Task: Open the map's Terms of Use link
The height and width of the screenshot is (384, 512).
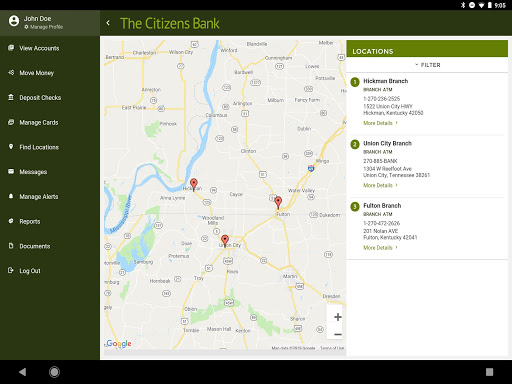Action: click(x=332, y=348)
